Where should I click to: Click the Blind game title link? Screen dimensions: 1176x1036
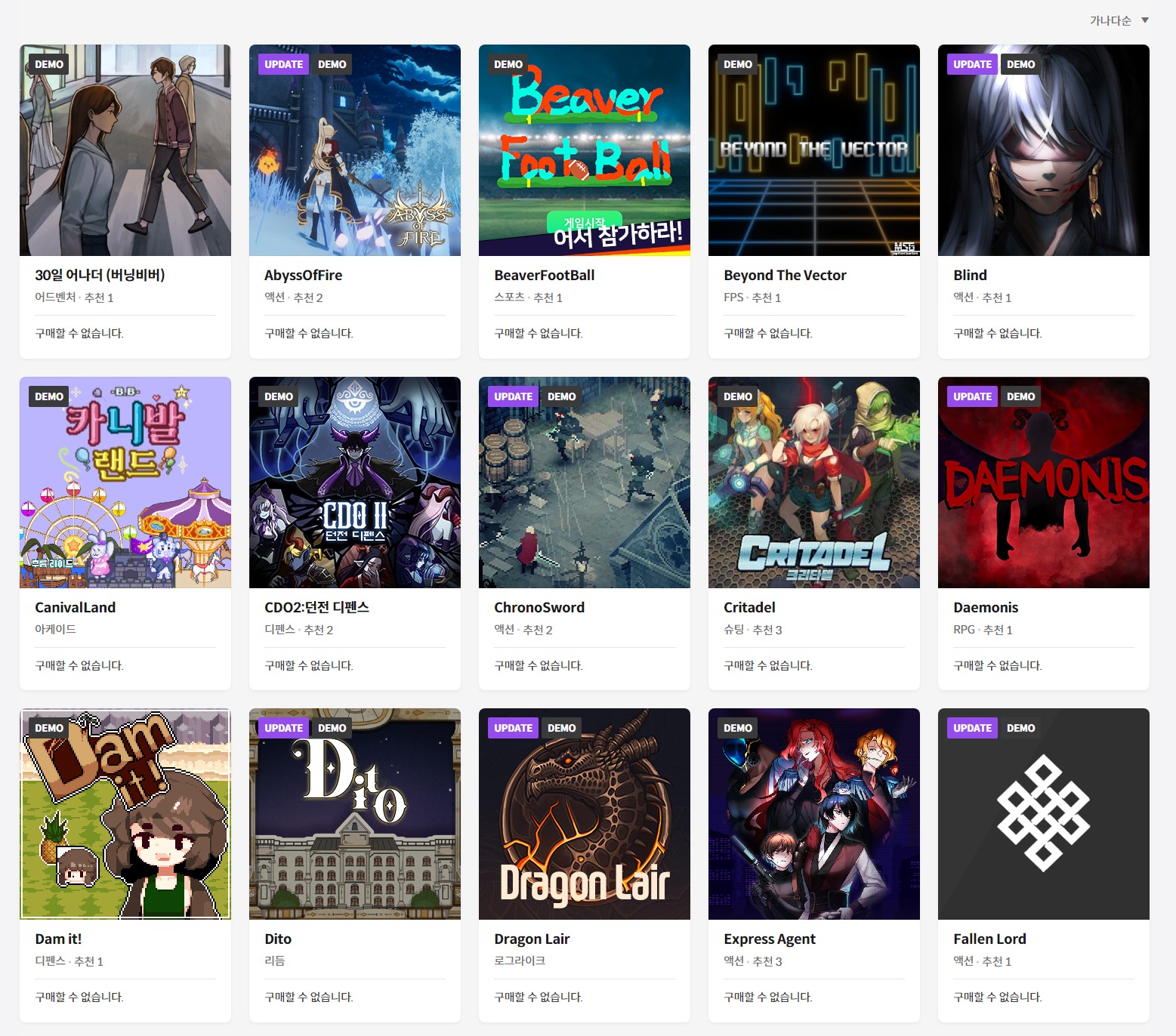pyautogui.click(x=970, y=275)
